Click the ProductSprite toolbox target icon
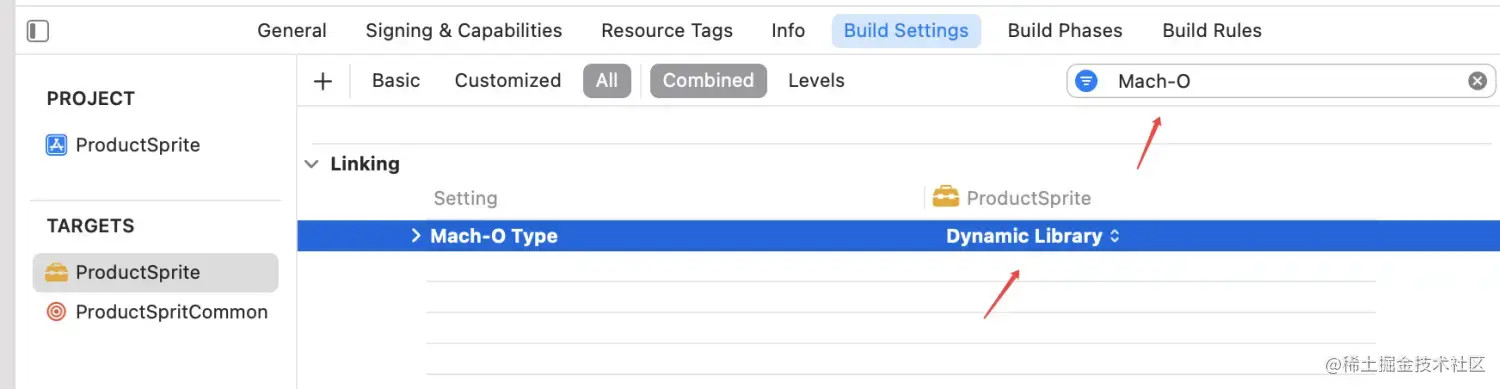Viewport: 1500px width, 389px height. tap(57, 272)
